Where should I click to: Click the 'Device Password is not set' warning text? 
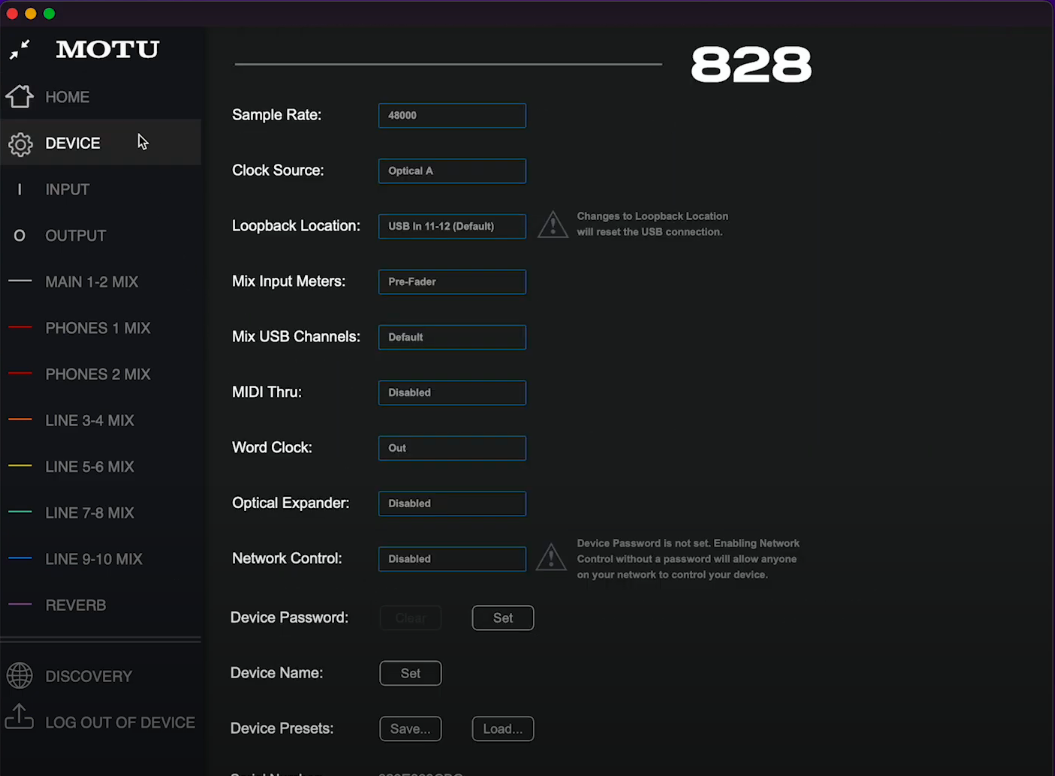(688, 559)
